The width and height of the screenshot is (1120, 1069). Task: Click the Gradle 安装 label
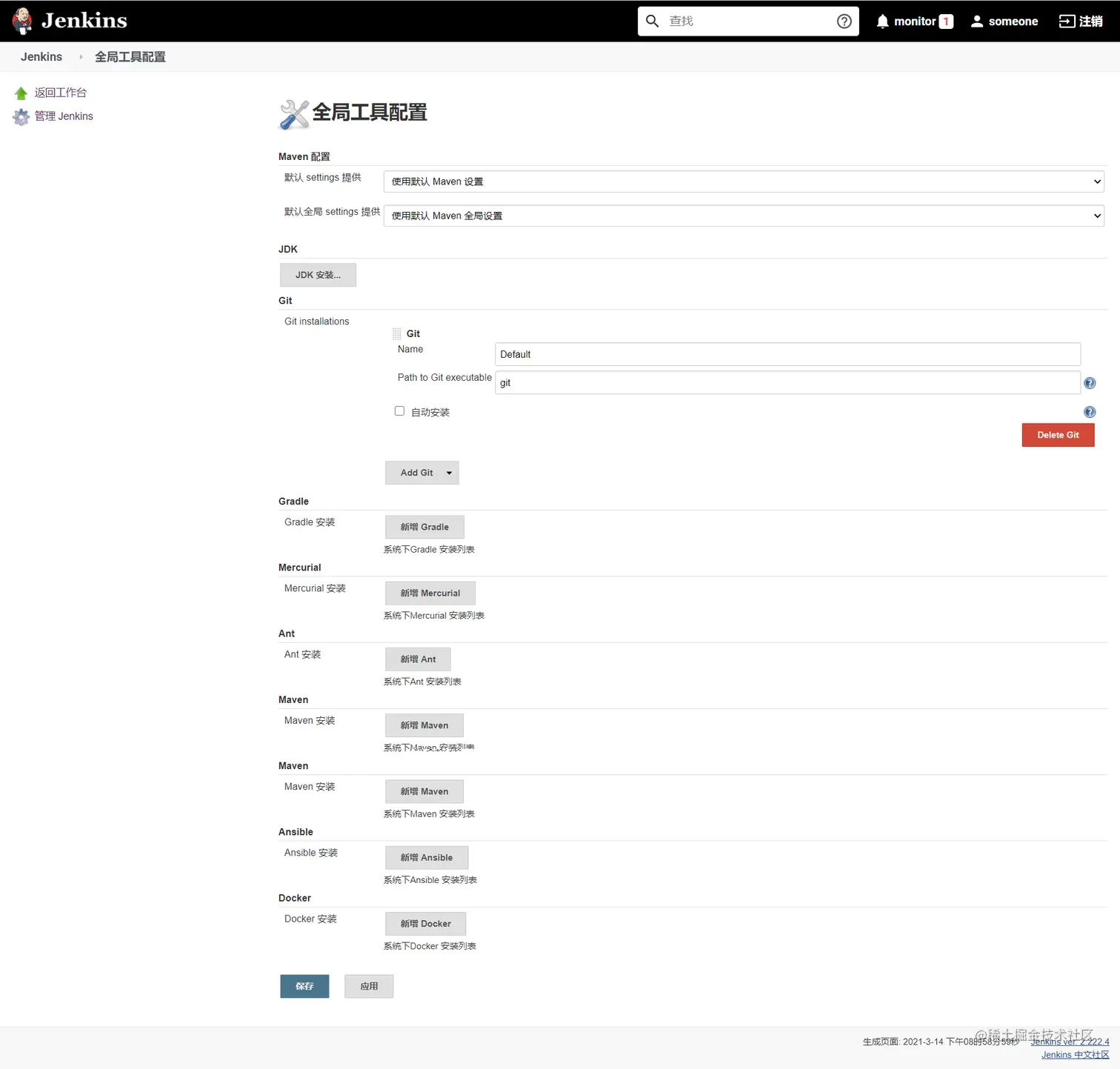point(310,522)
